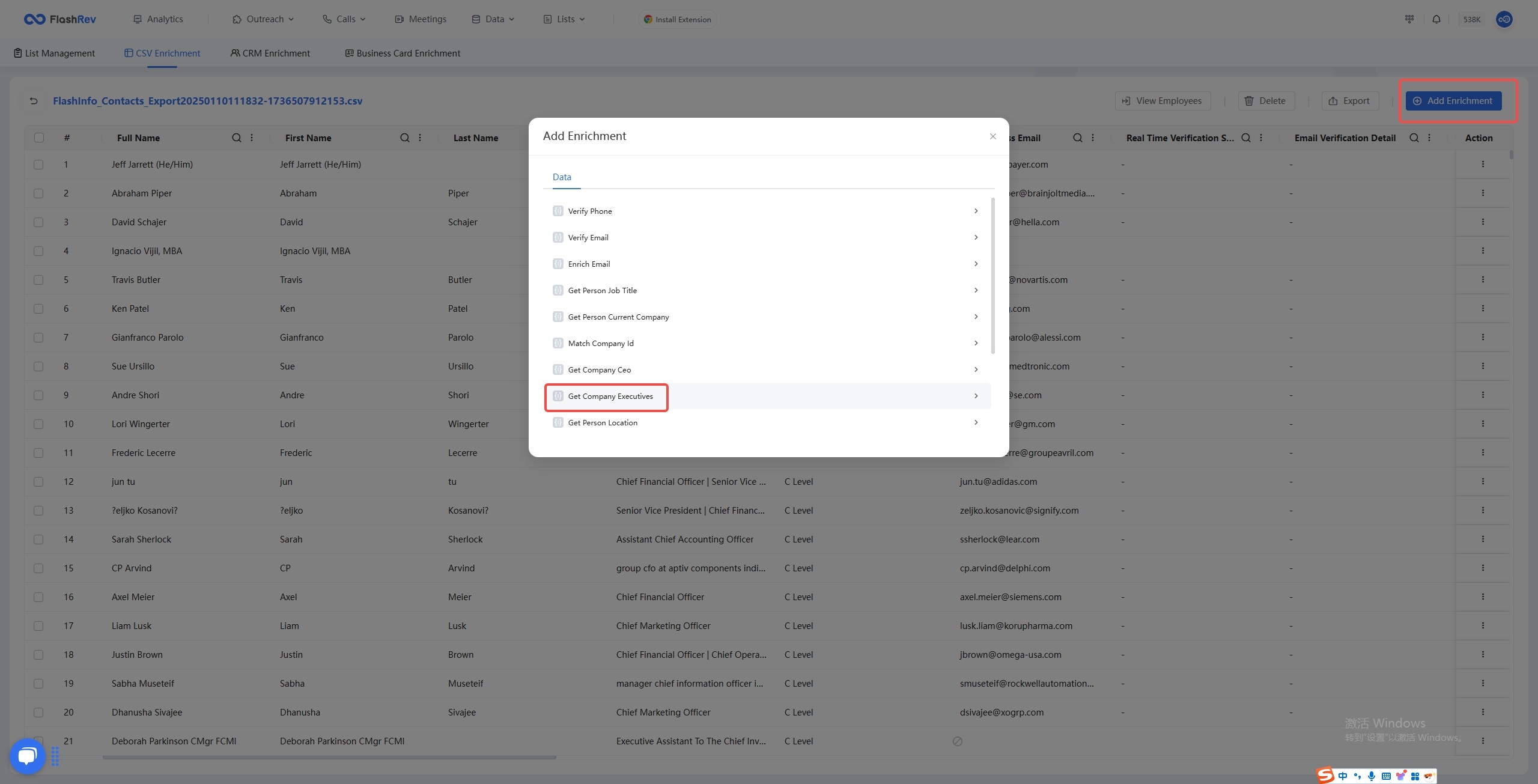1538x784 pixels.
Task: Open Real Time Verification column options
Action: pyautogui.click(x=1261, y=138)
